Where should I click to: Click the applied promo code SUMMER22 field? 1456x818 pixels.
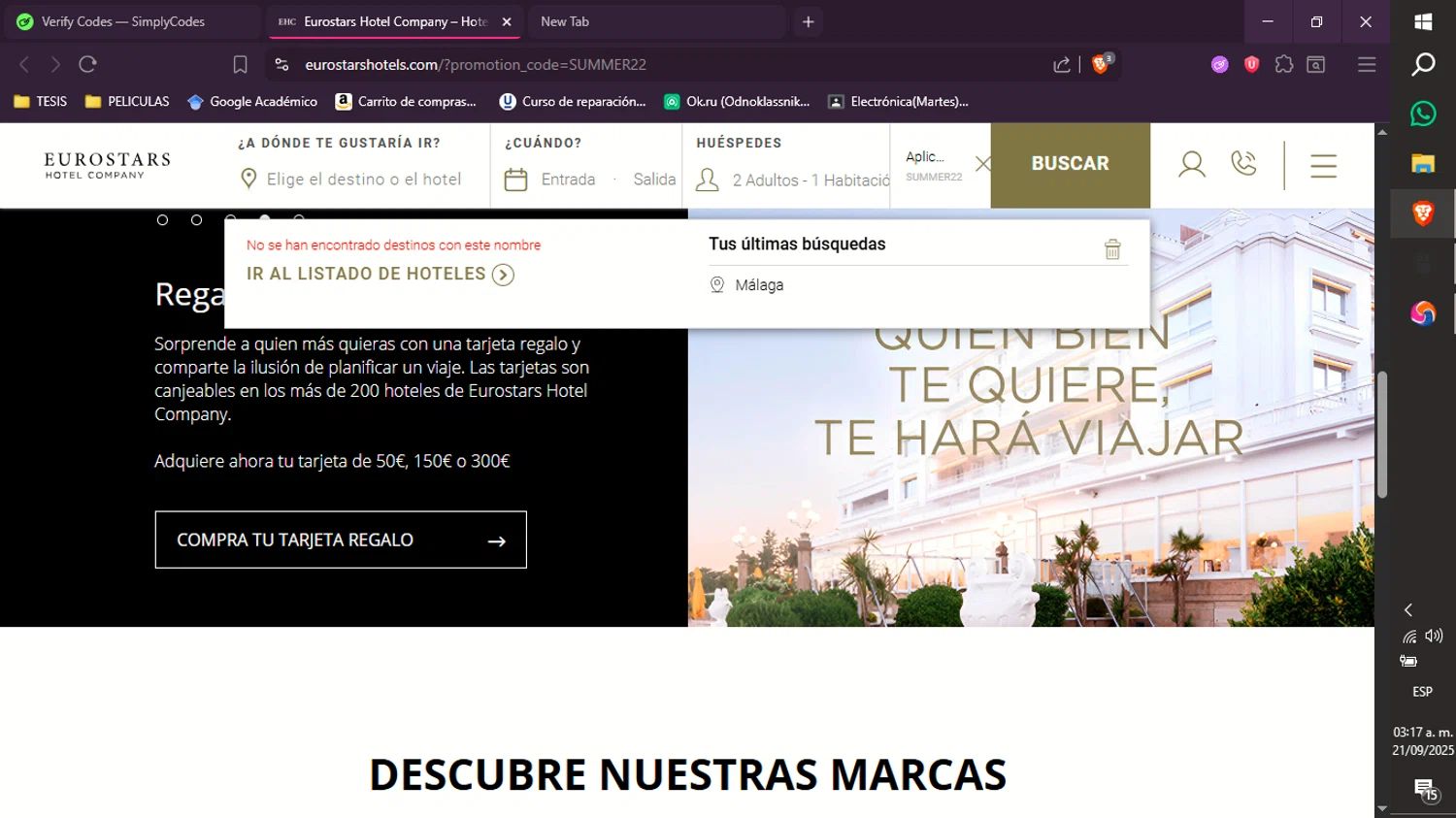(x=934, y=165)
